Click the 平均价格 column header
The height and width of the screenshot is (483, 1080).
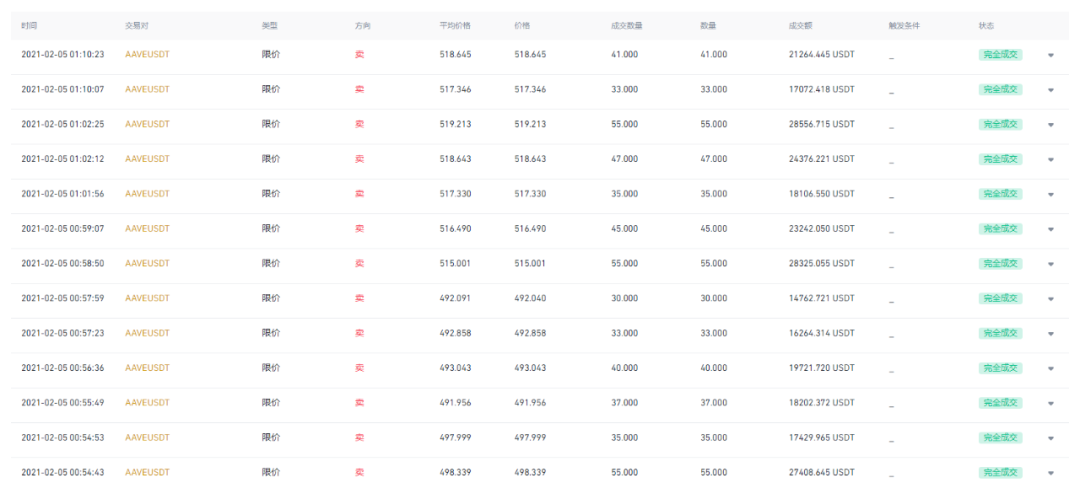click(x=455, y=25)
